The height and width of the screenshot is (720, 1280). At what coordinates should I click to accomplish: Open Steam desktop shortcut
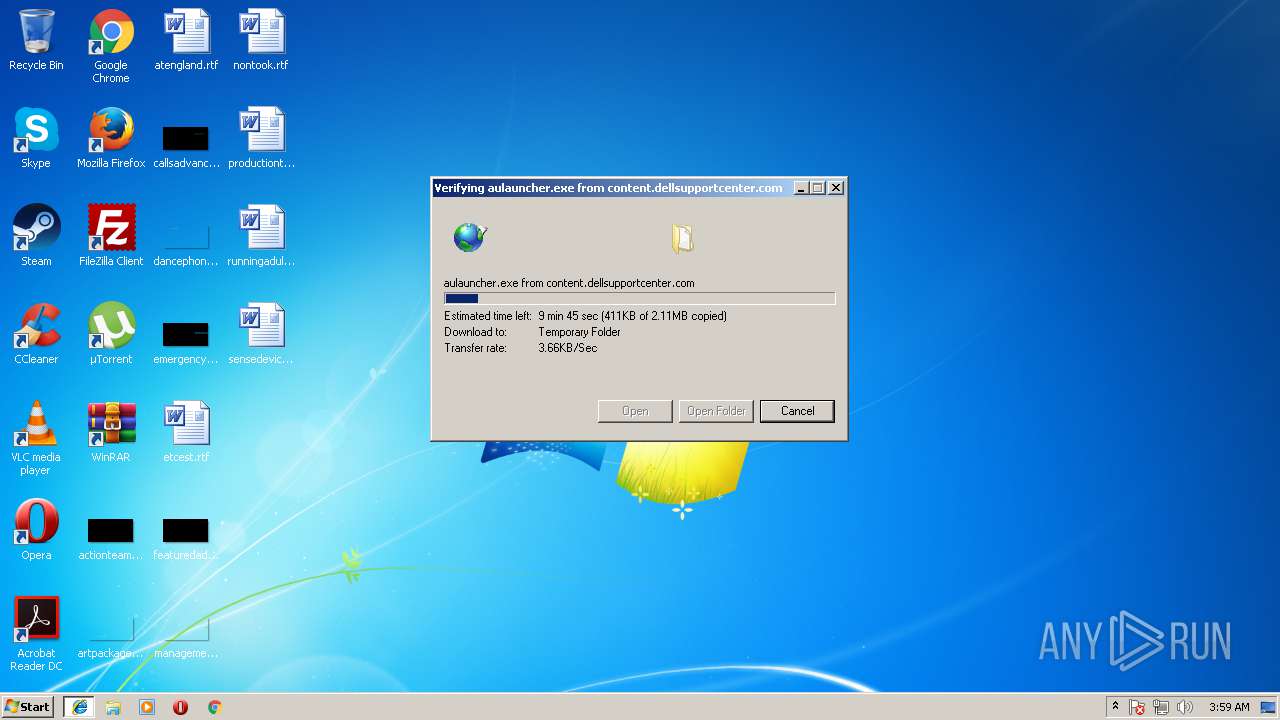point(36,236)
